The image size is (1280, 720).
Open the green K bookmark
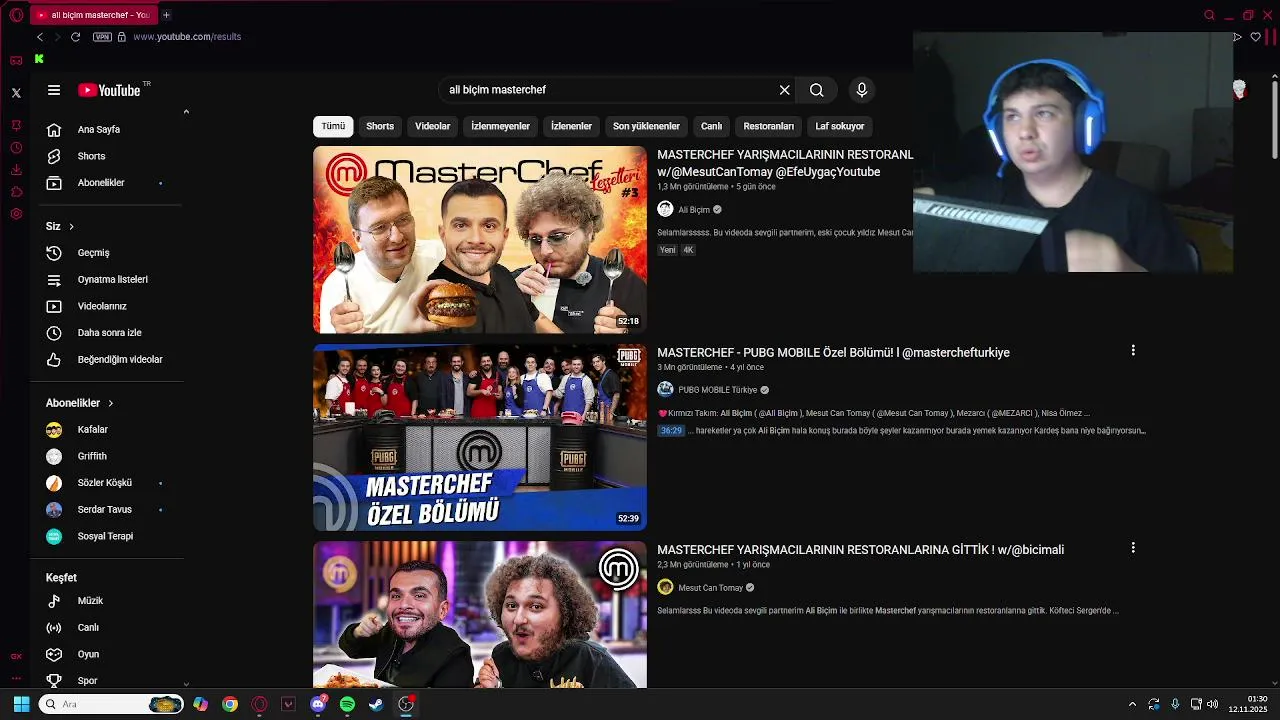pyautogui.click(x=39, y=59)
